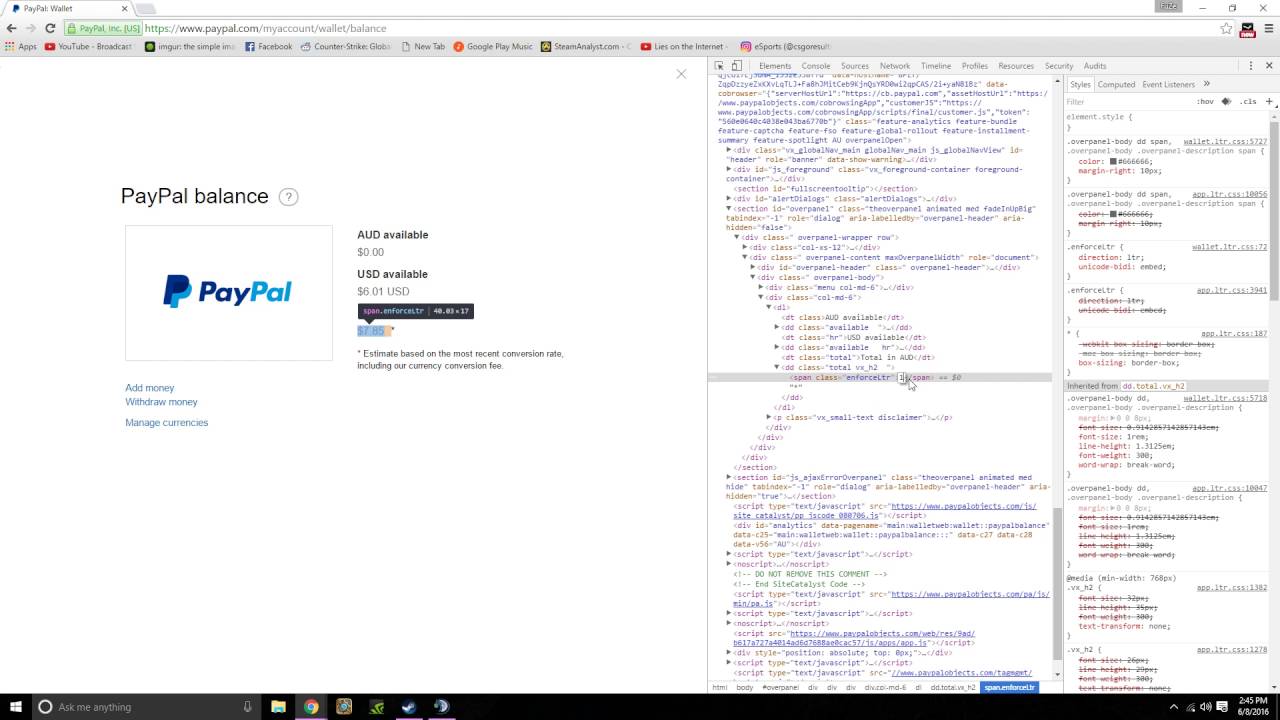Click the Add money link
This screenshot has width=1280, height=720.
(x=150, y=388)
